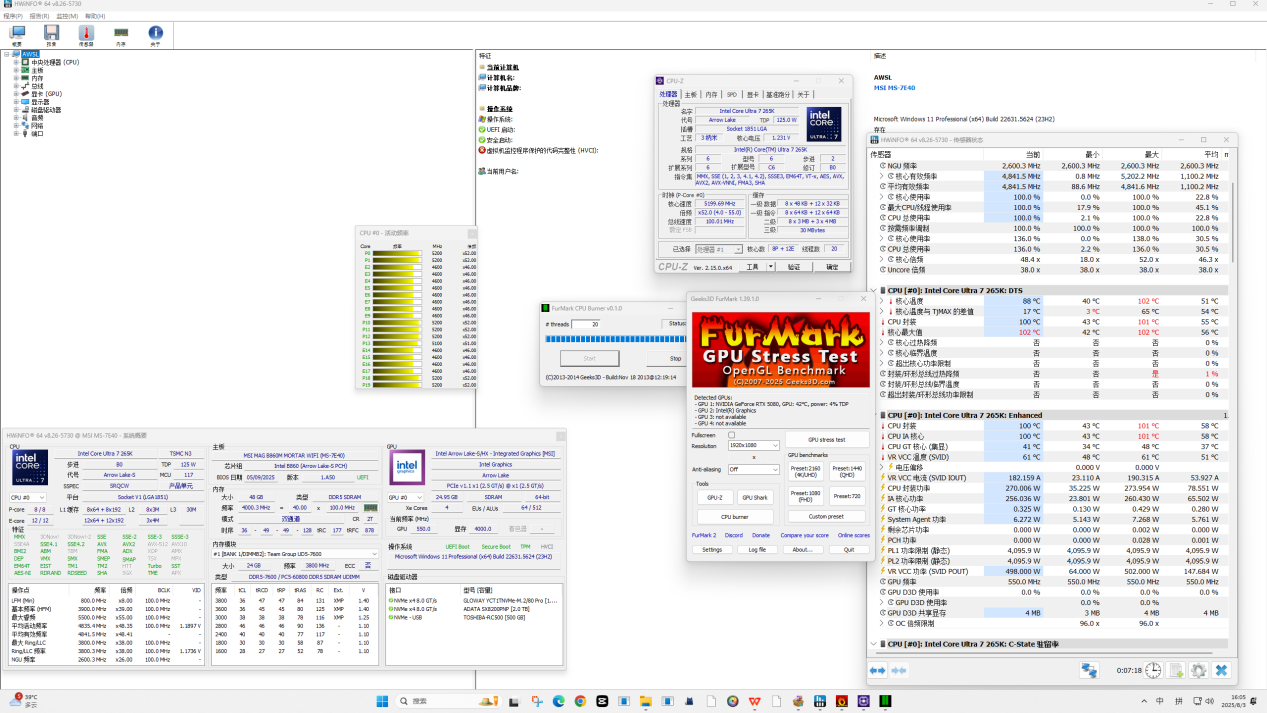
Task: Click the GPU stress test button
Action: pyautogui.click(x=825, y=440)
